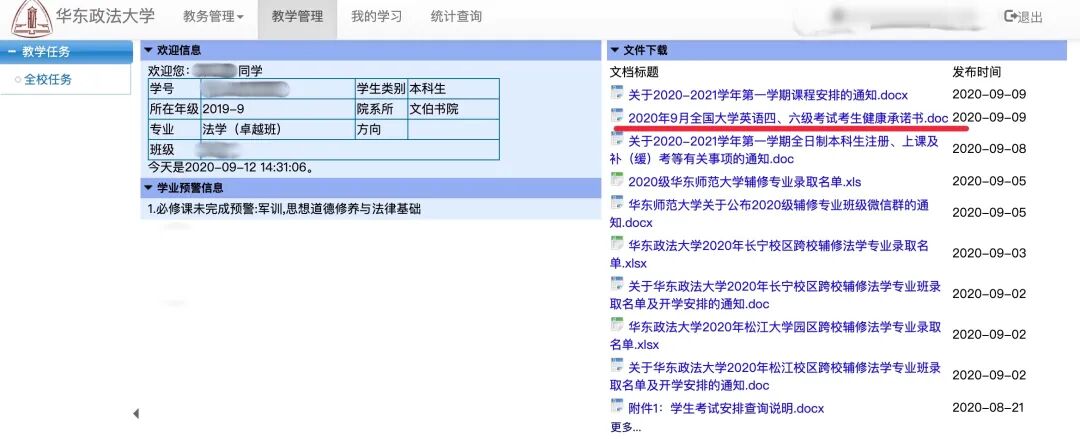Download 关于2020-2021学年第一学期课程安排的通知.docx
Viewport: 1080px width, 439px height.
[768, 94]
